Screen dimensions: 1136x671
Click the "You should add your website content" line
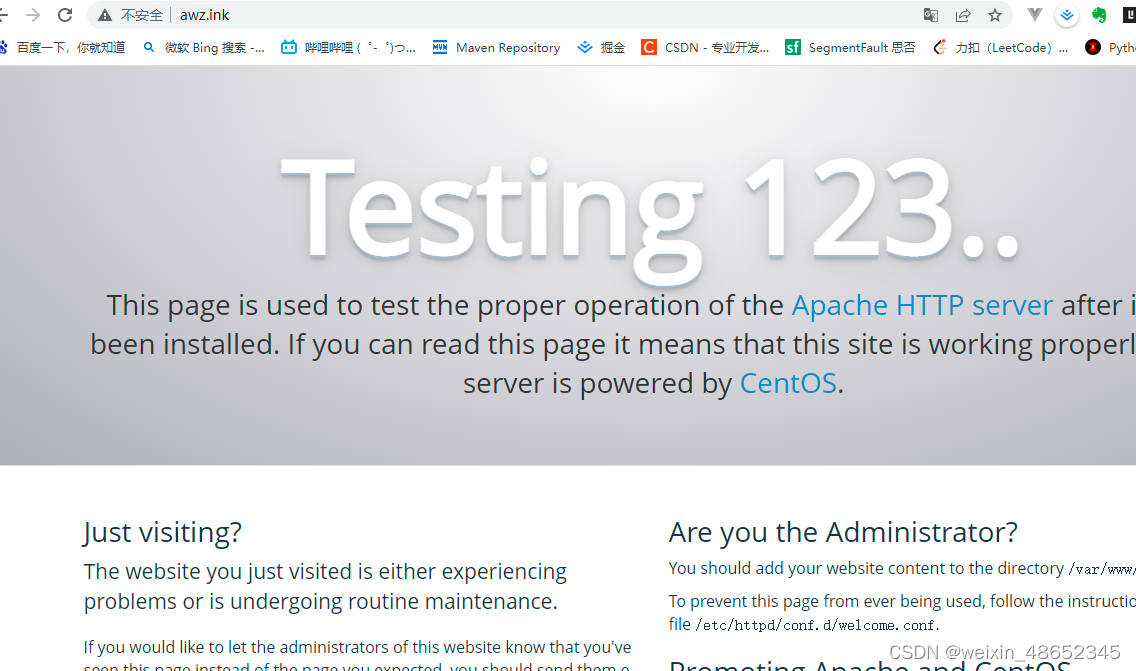click(x=902, y=569)
